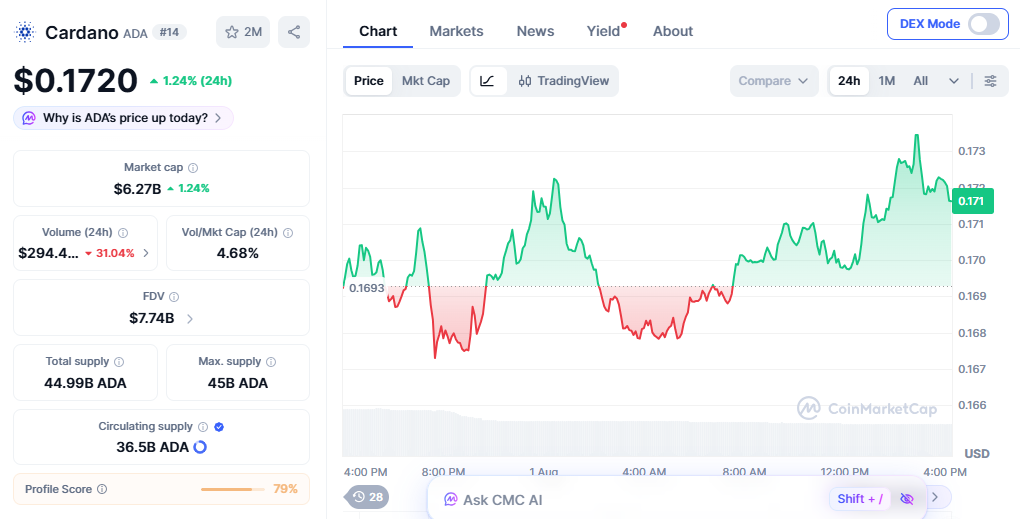The height and width of the screenshot is (519, 1020).
Task: Switch to the Markets tab
Action: (456, 31)
